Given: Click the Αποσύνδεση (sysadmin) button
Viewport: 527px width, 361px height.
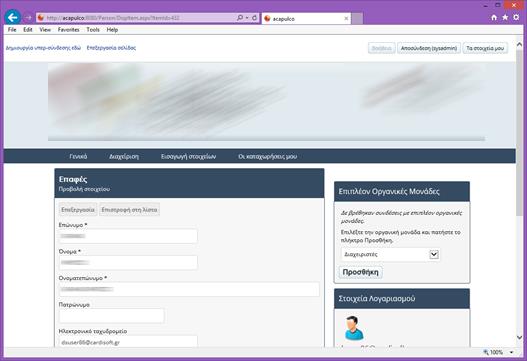Looking at the screenshot, I should [x=429, y=48].
